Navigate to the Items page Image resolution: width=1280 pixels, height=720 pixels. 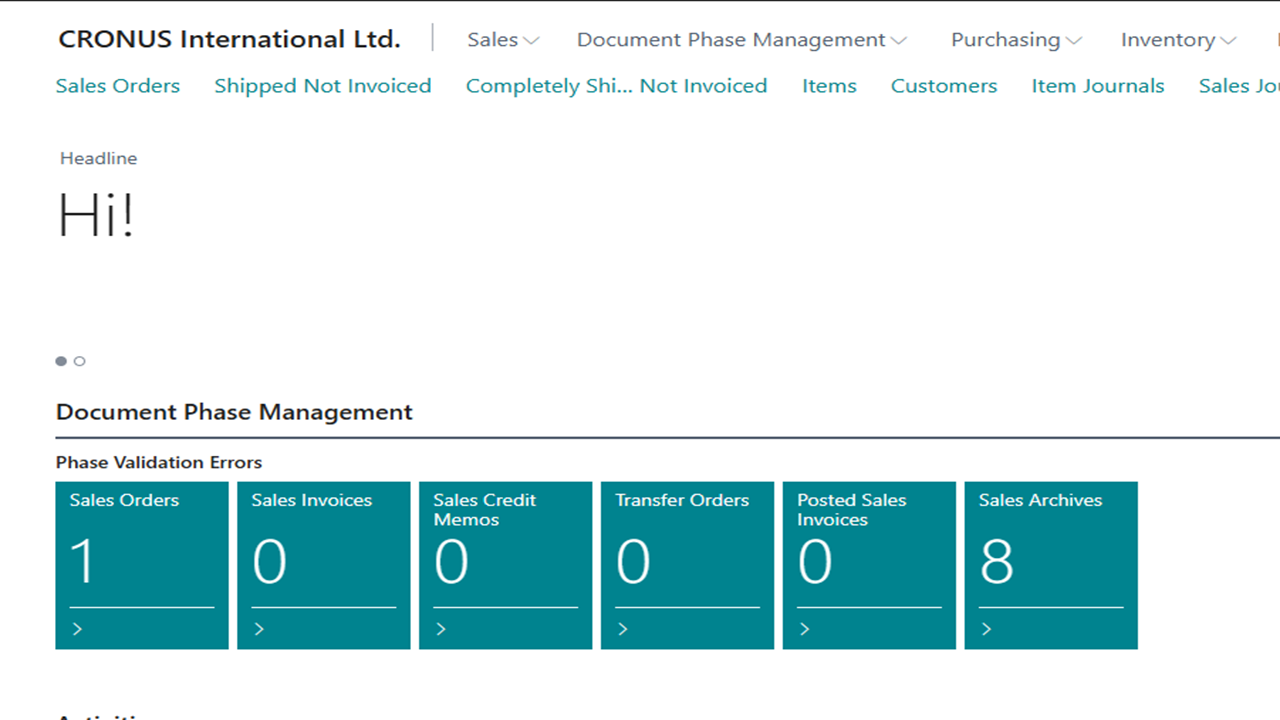pyautogui.click(x=829, y=86)
